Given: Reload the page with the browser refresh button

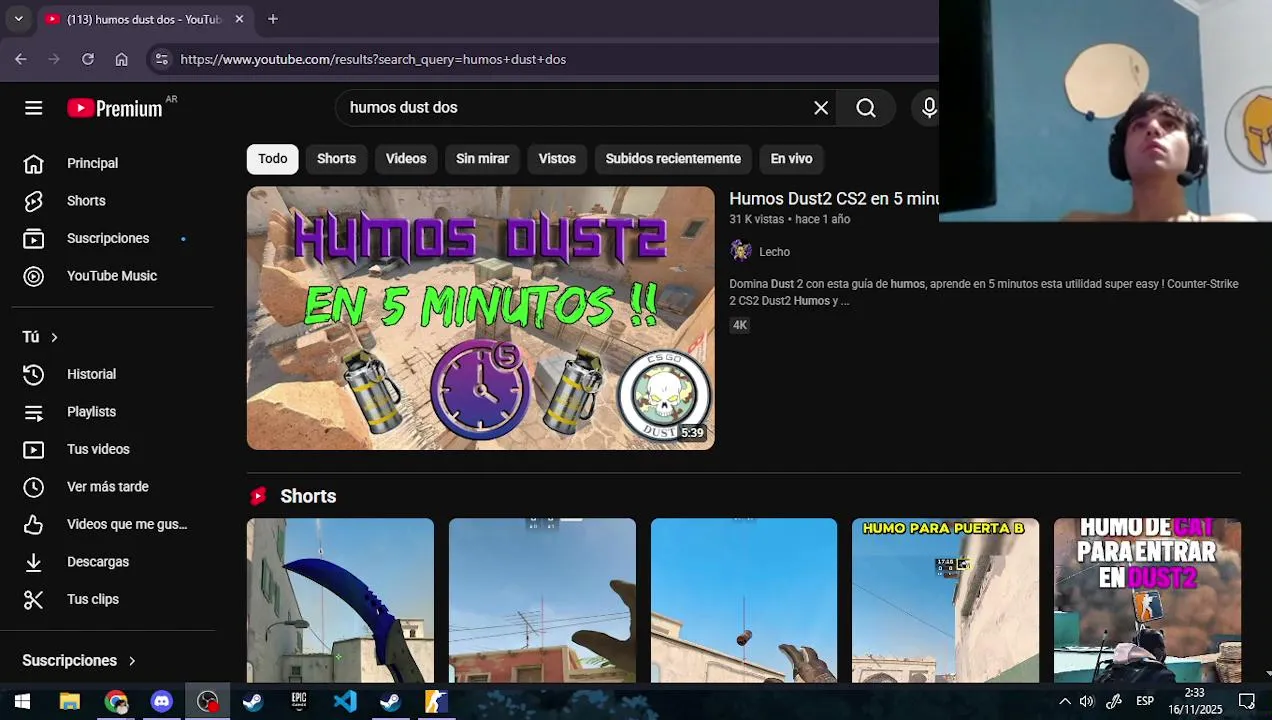Looking at the screenshot, I should click(88, 59).
